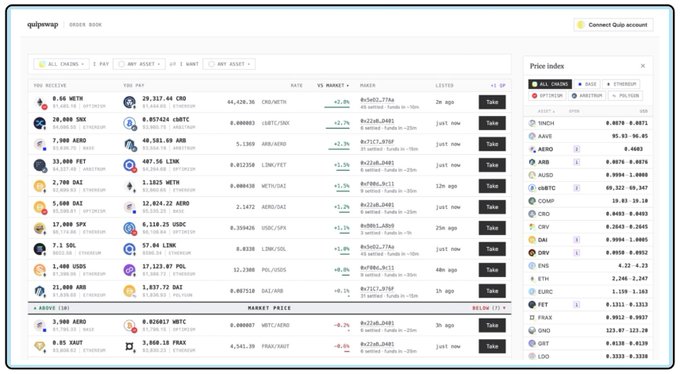Screen dimensions: 680x374
Task: Open the All Chains filter dropdown
Action: 61,64
